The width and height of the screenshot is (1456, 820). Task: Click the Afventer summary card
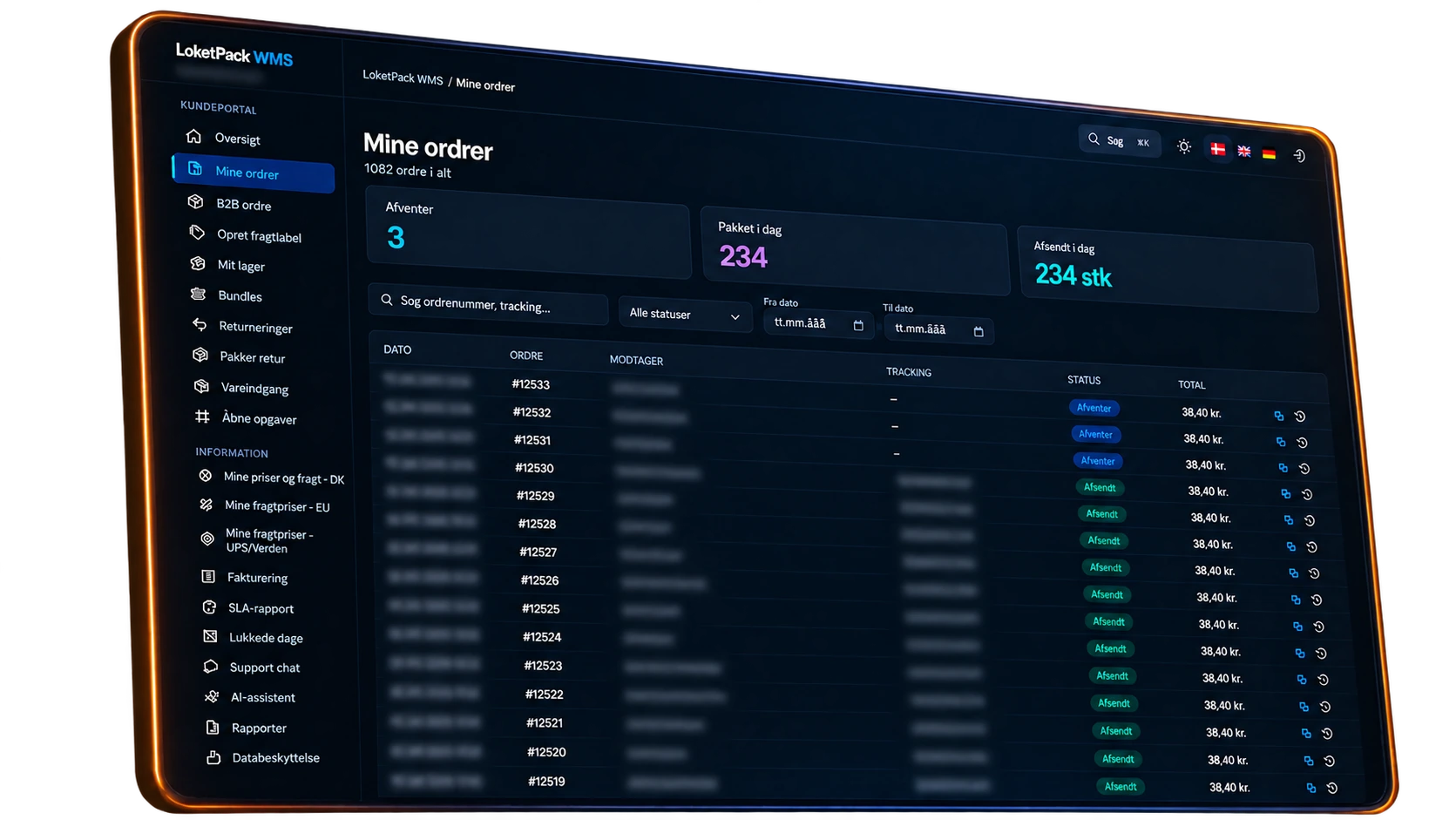pyautogui.click(x=528, y=230)
